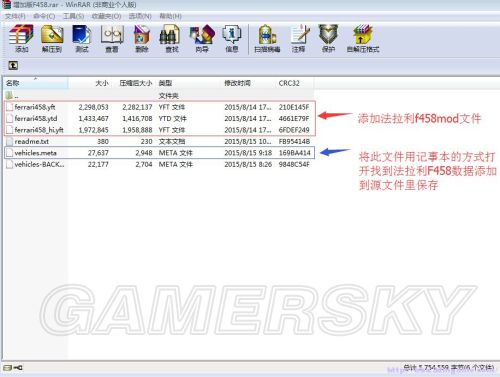Click the Test (测试) toolbar icon
The height and width of the screenshot is (377, 500).
tap(82, 35)
